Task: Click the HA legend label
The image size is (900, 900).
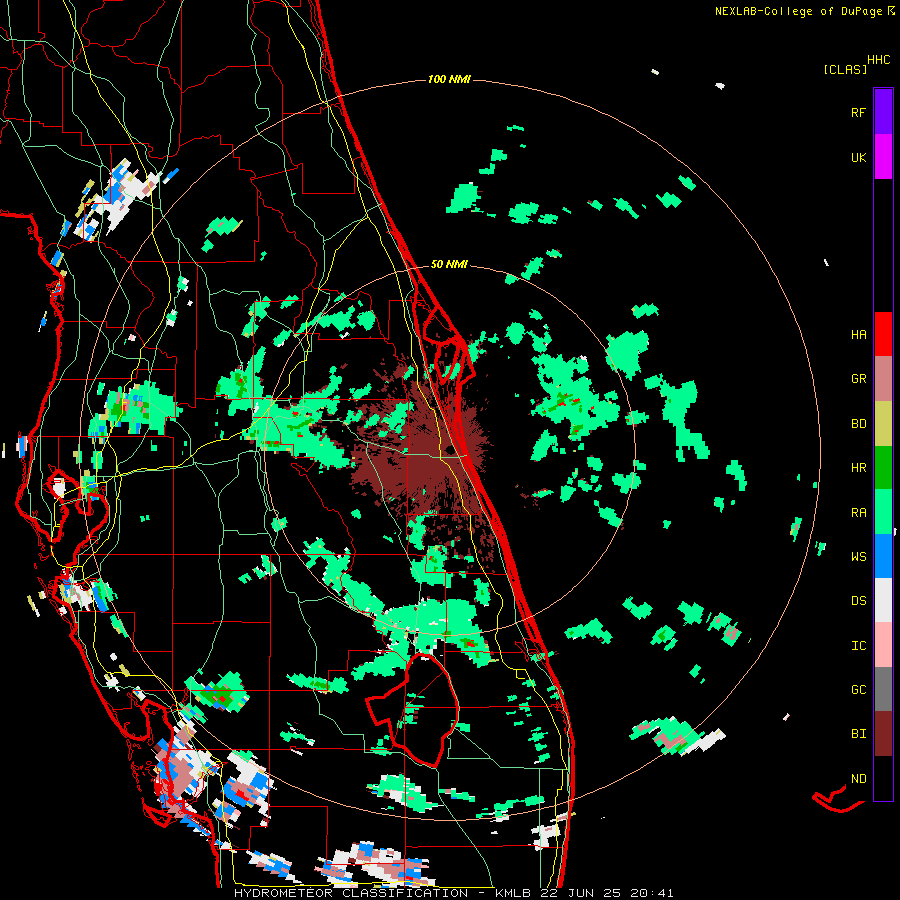Action: point(858,334)
